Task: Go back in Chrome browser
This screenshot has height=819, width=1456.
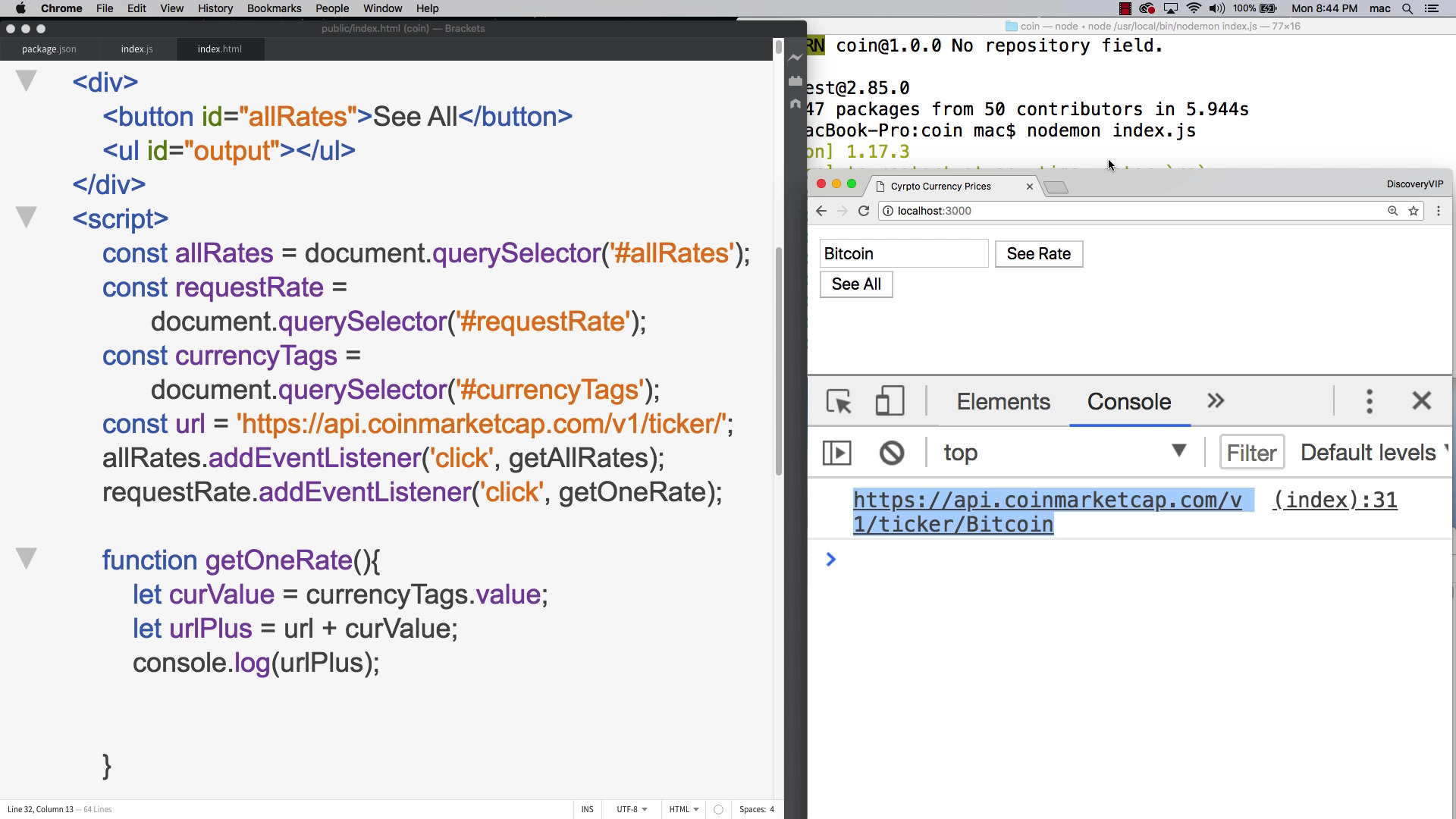Action: [x=821, y=211]
